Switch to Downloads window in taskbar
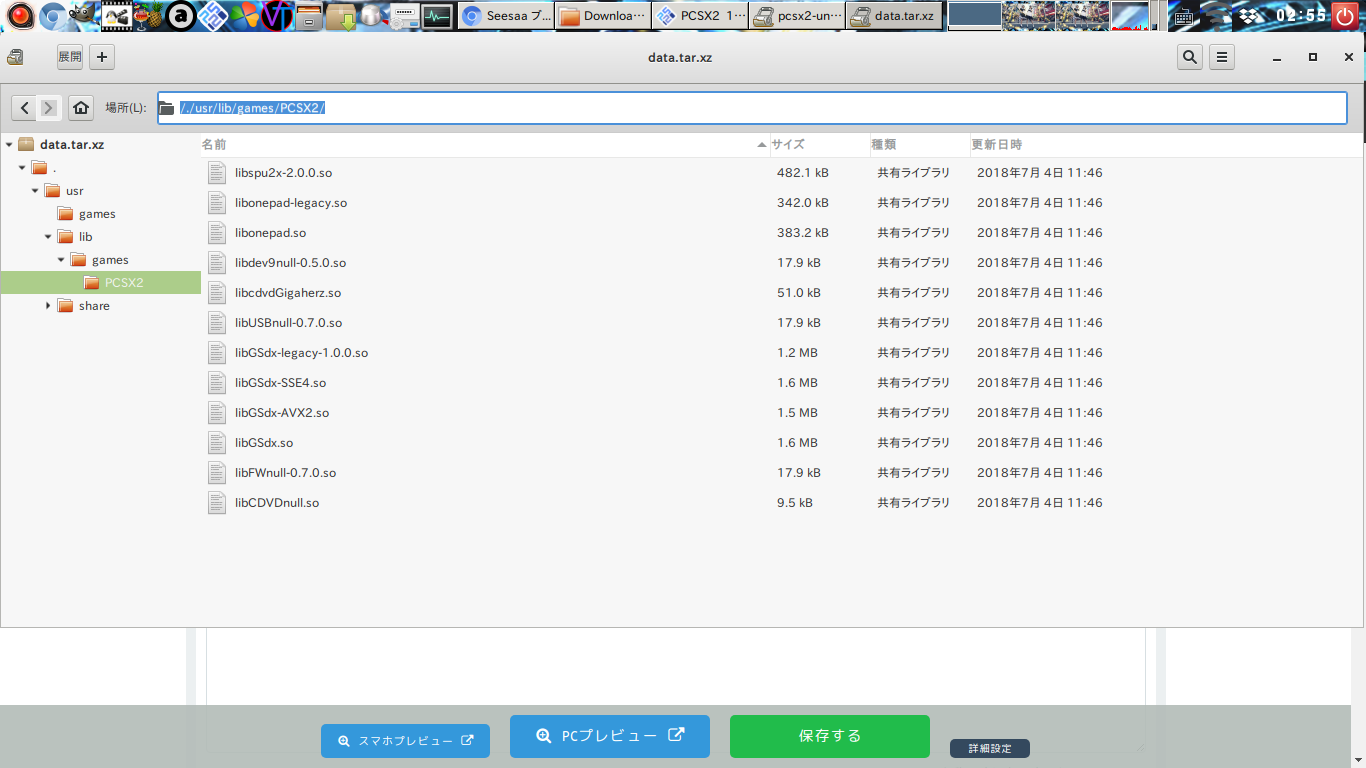The height and width of the screenshot is (768, 1366). tap(602, 16)
